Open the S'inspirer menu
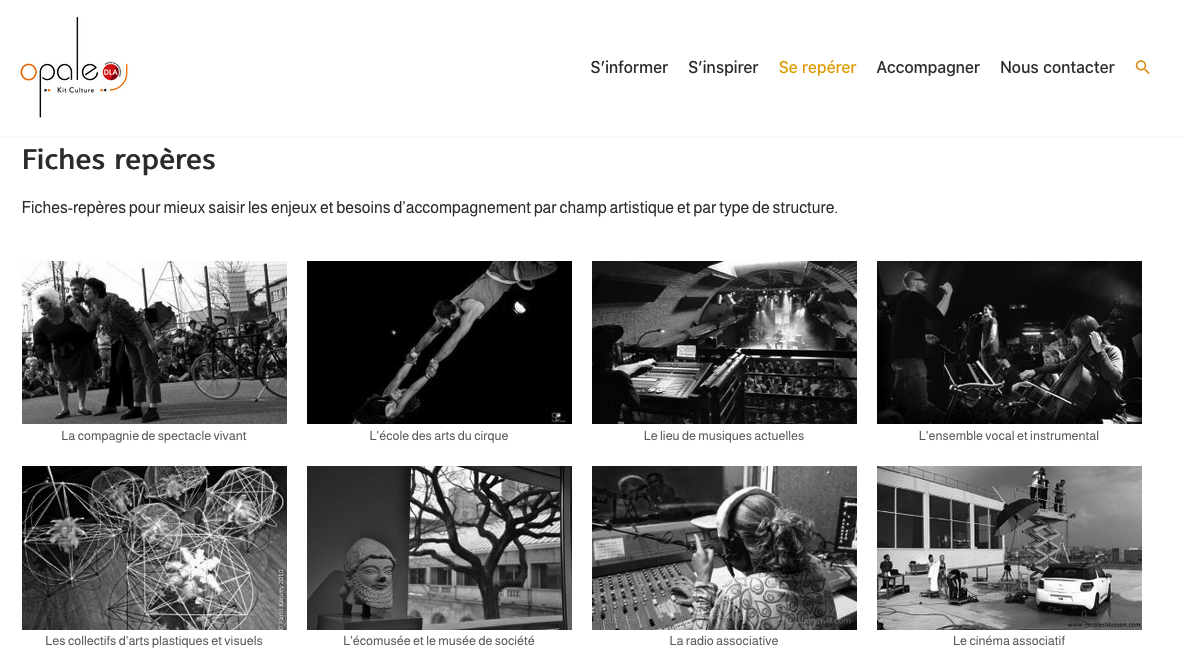This screenshot has height=663, width=1183. (x=723, y=67)
